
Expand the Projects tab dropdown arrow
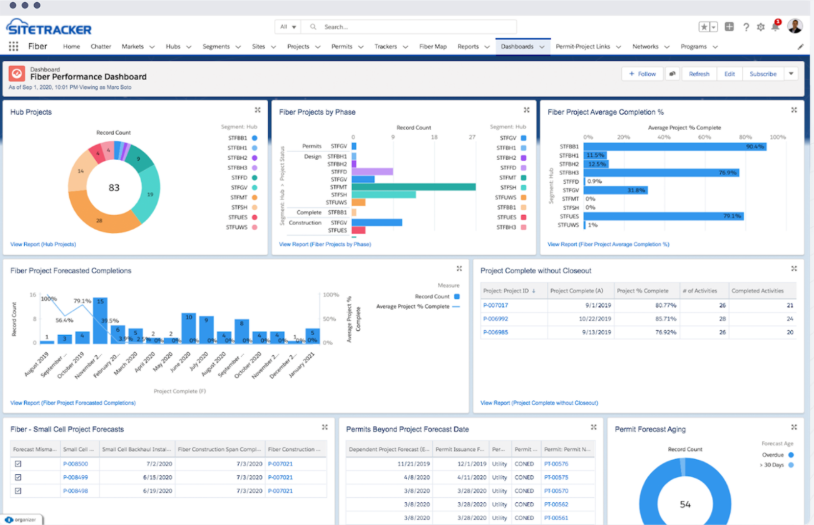318,47
